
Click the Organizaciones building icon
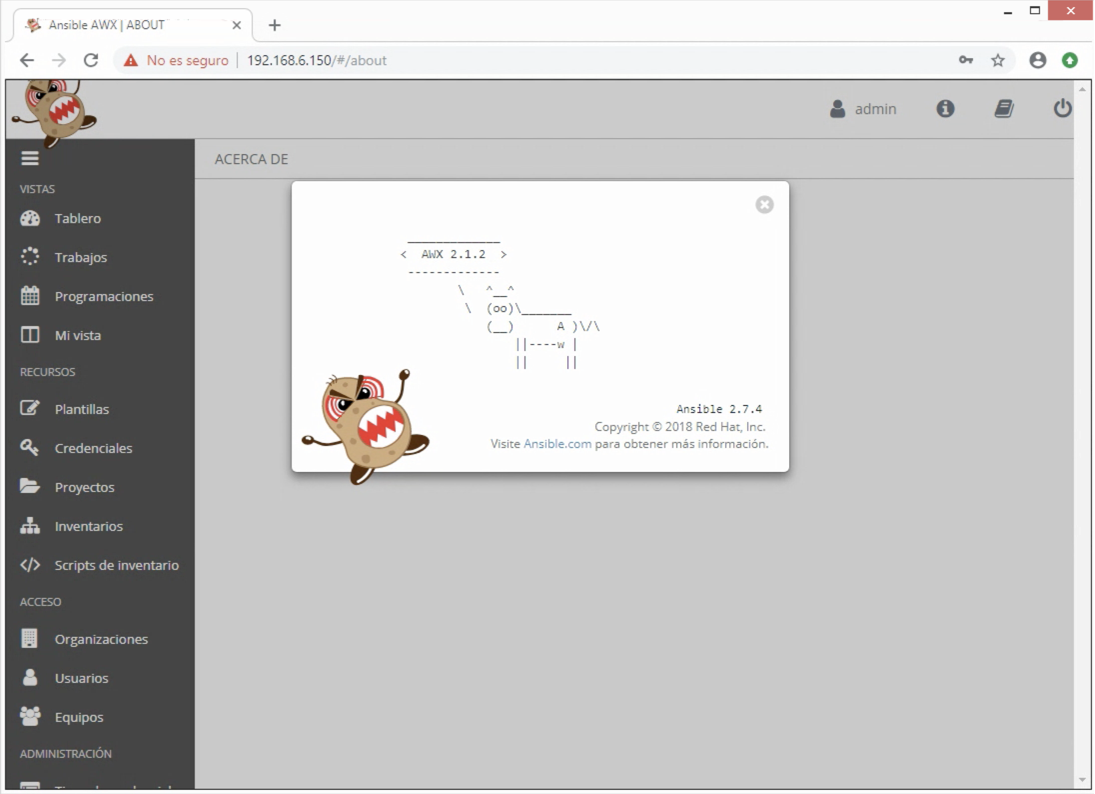pos(29,638)
